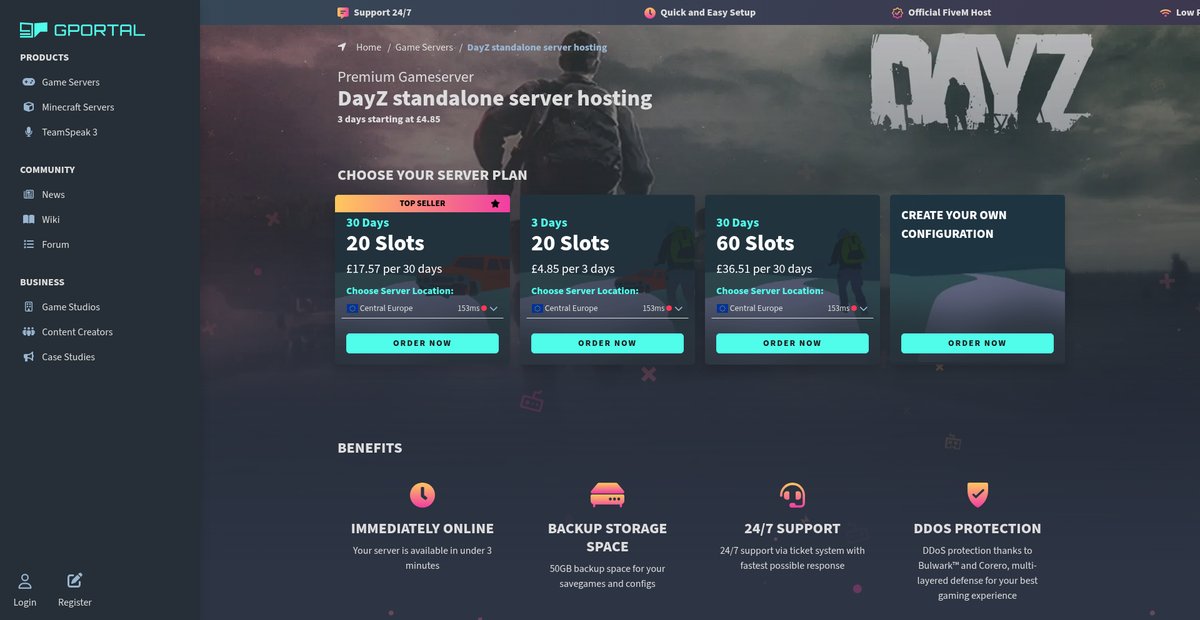Click the News newspaper icon
The image size is (1200, 620).
click(29, 194)
